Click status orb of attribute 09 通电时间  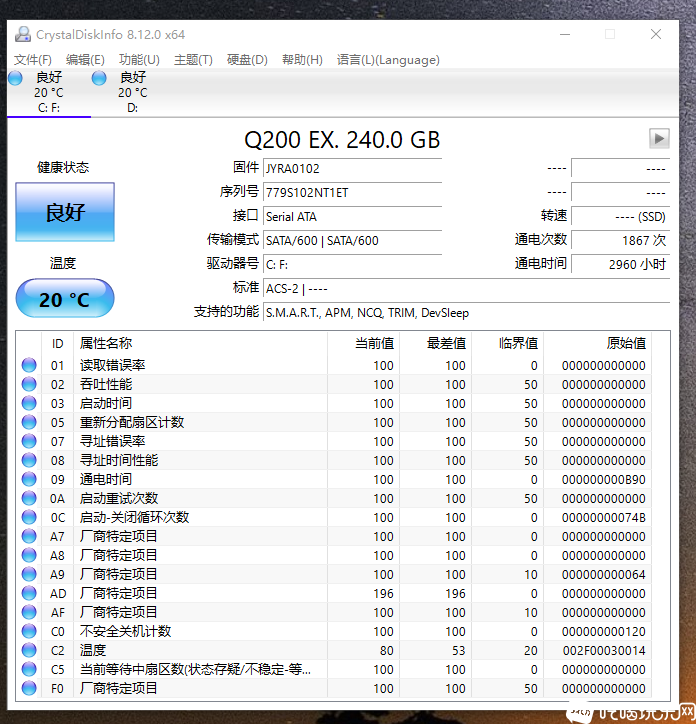[x=29, y=479]
